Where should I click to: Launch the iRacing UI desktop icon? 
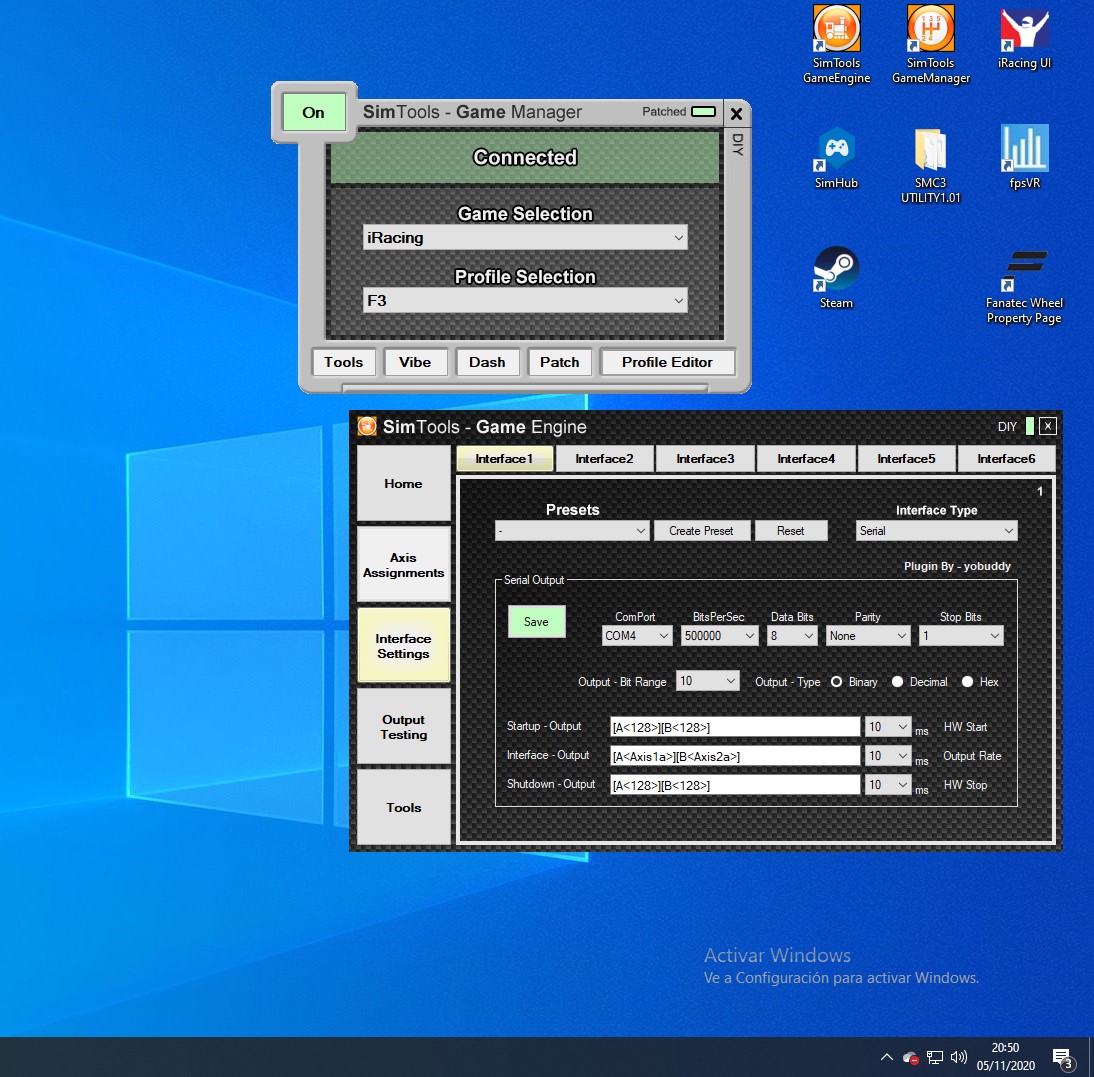pyautogui.click(x=1024, y=38)
